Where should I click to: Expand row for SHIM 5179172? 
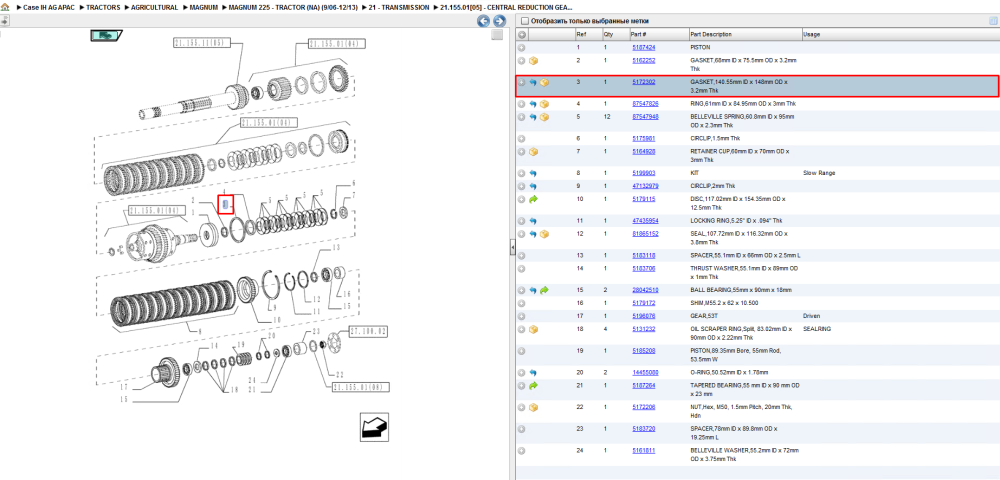(521, 303)
